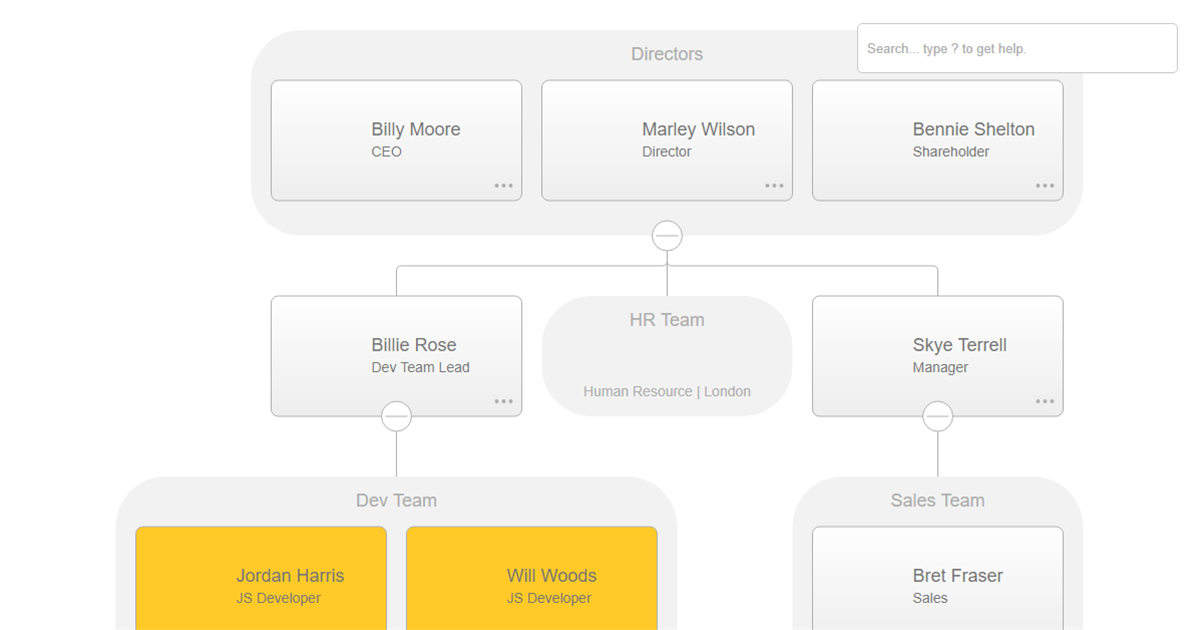Open the three-dot menu on Bennie Shelton card

pyautogui.click(x=1045, y=186)
